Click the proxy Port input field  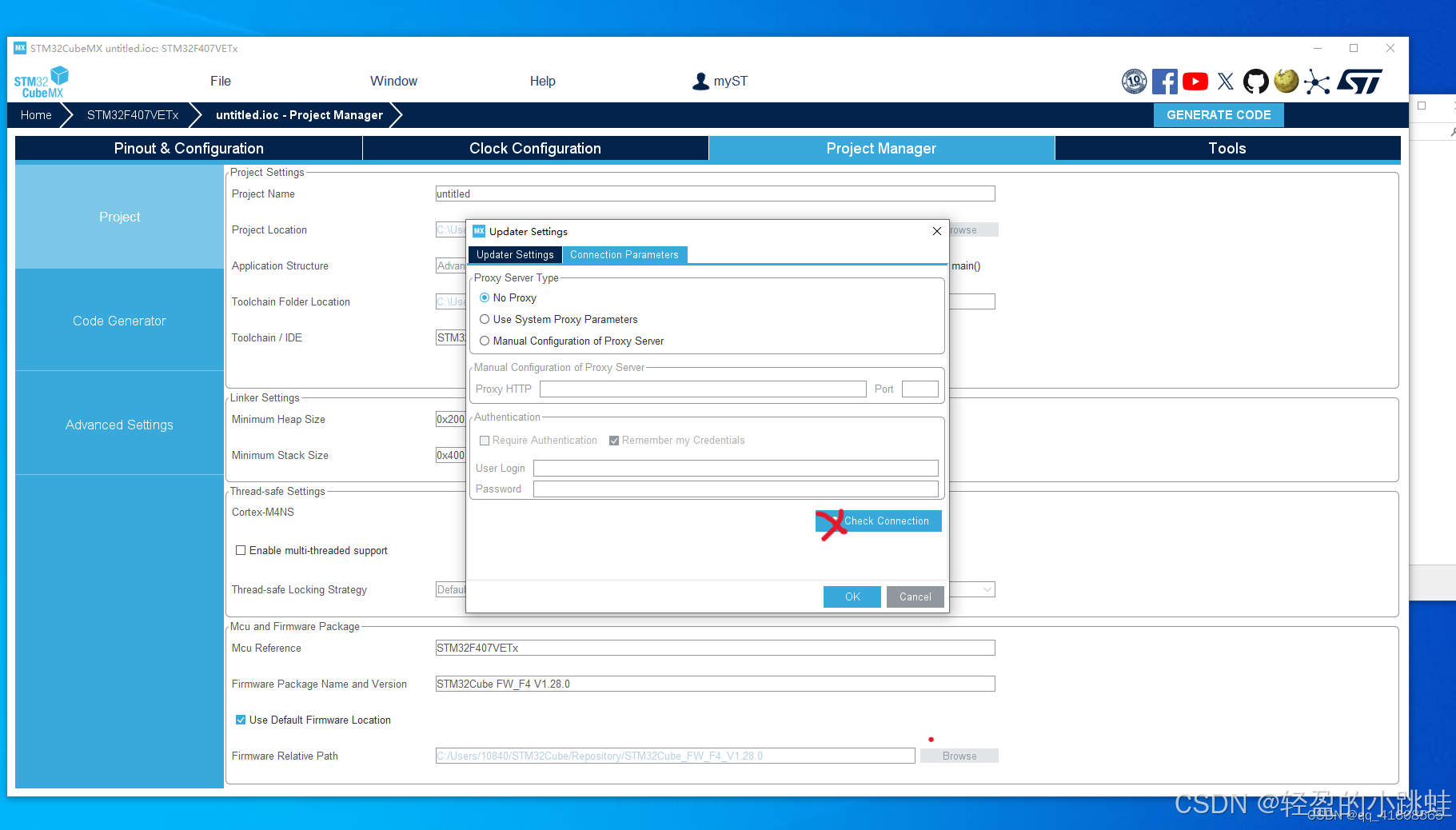919,389
